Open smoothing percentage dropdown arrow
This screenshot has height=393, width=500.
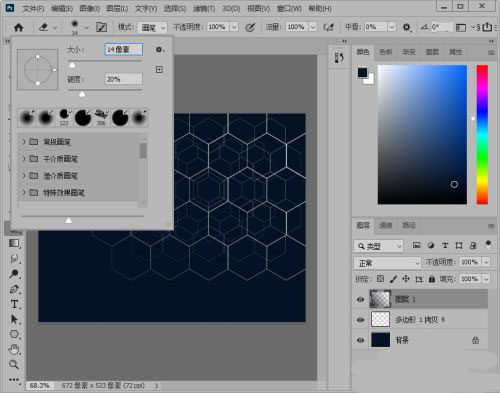[392, 27]
